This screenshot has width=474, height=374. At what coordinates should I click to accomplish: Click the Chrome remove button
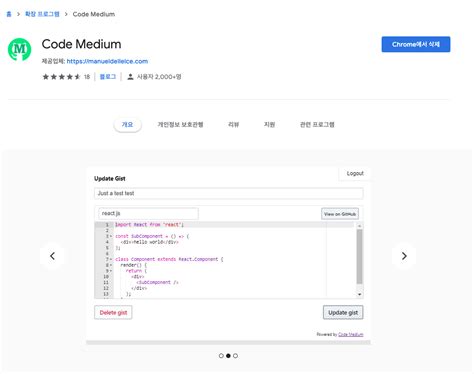point(416,44)
